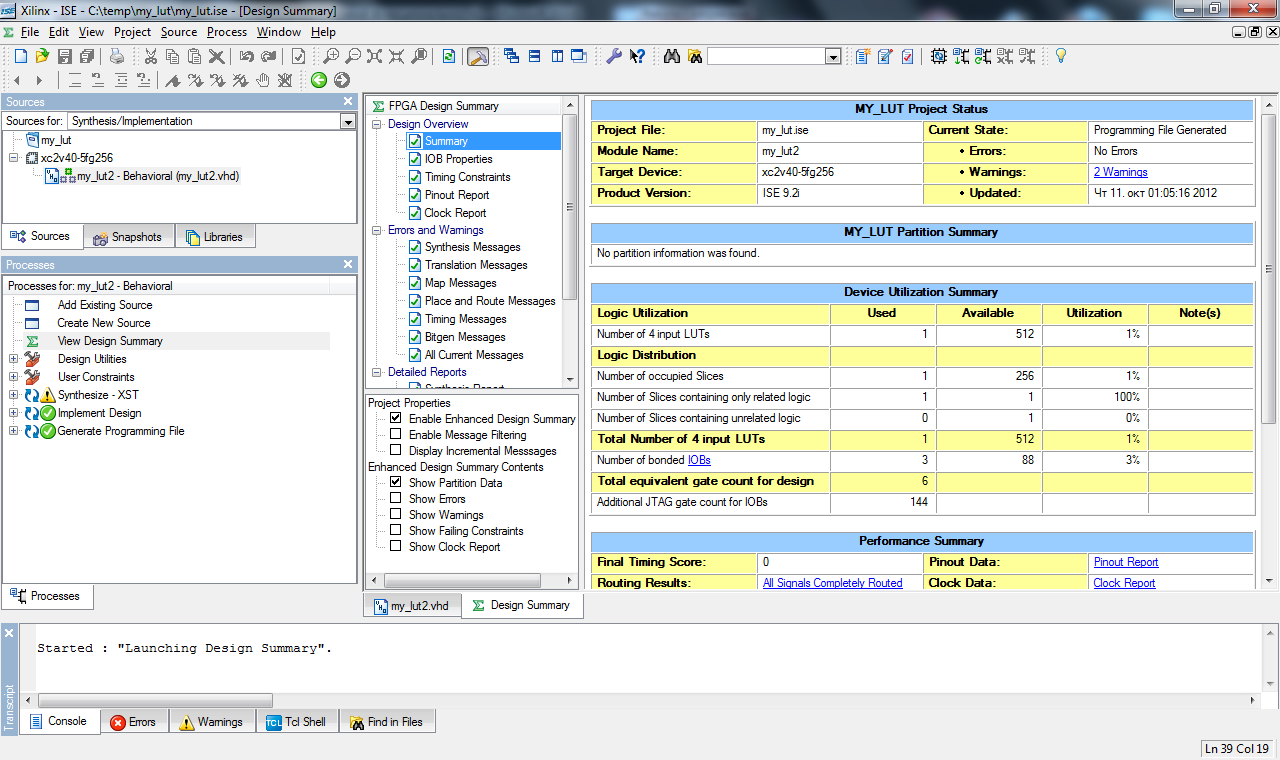The image size is (1280, 760).
Task: Expand the Implement Design node
Action: point(13,413)
